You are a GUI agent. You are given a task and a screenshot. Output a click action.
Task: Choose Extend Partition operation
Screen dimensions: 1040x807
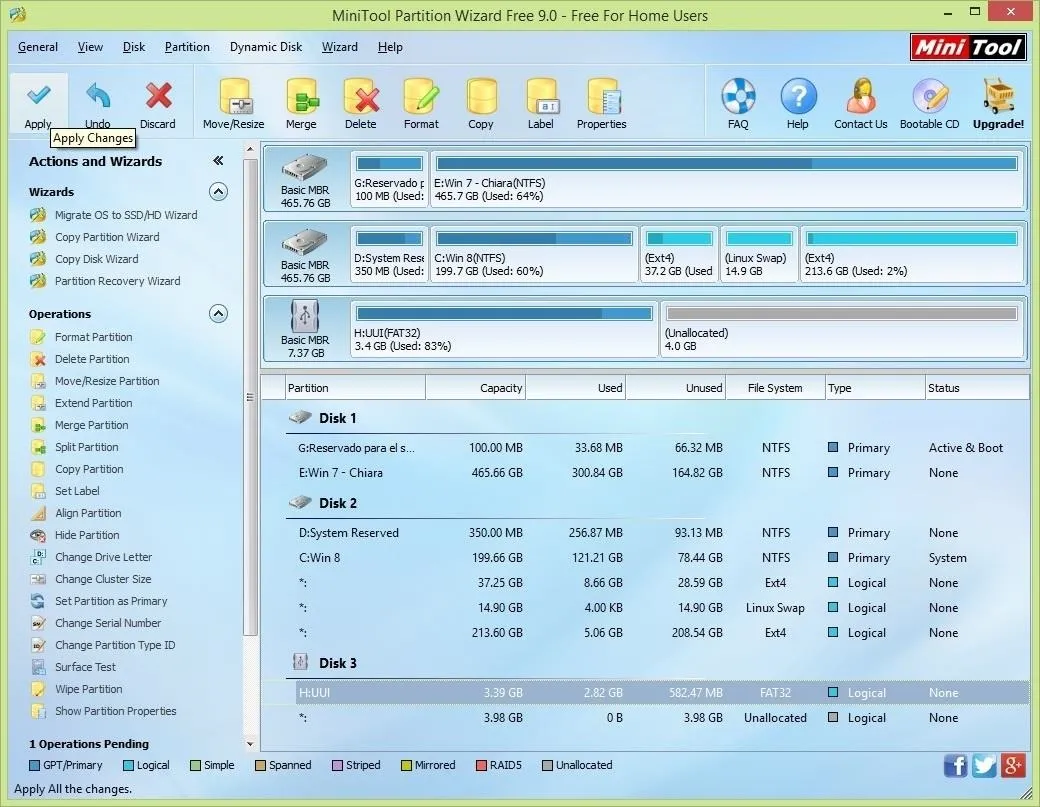[x=94, y=403]
